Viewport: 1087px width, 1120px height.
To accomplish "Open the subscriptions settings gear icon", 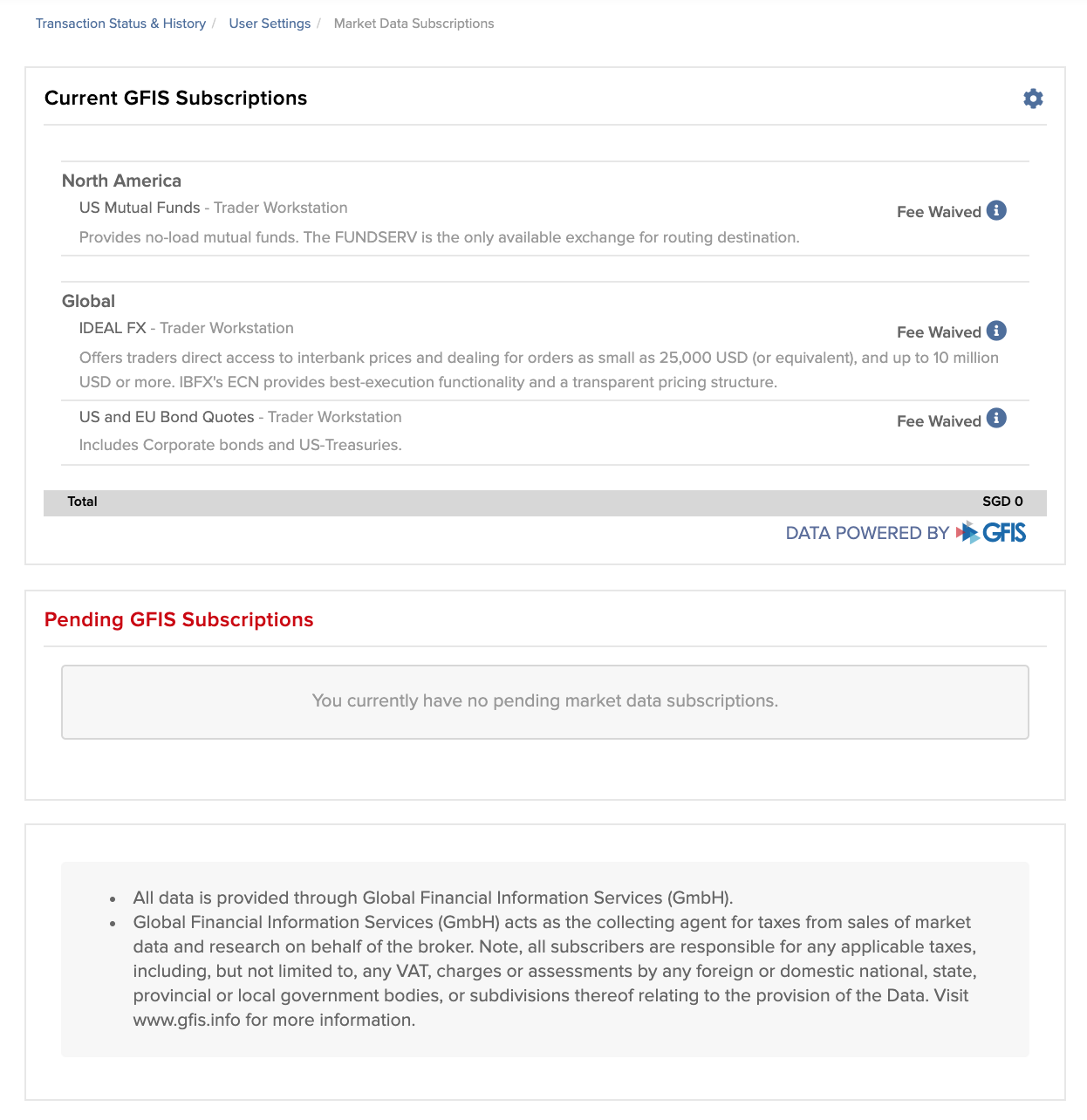I will click(x=1033, y=99).
